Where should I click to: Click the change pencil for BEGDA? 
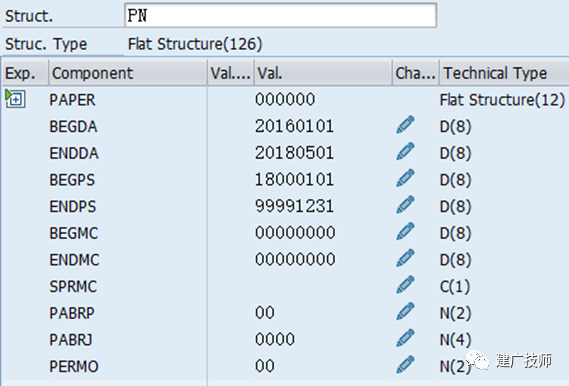point(405,125)
